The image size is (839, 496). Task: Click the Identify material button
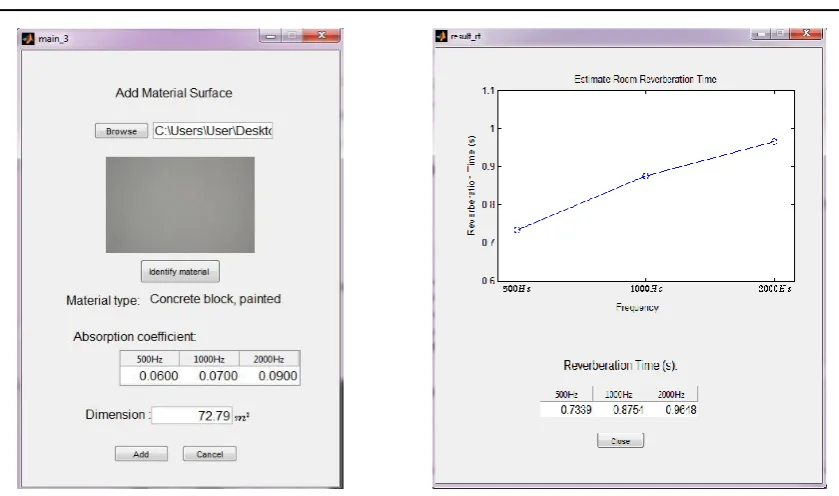[180, 271]
